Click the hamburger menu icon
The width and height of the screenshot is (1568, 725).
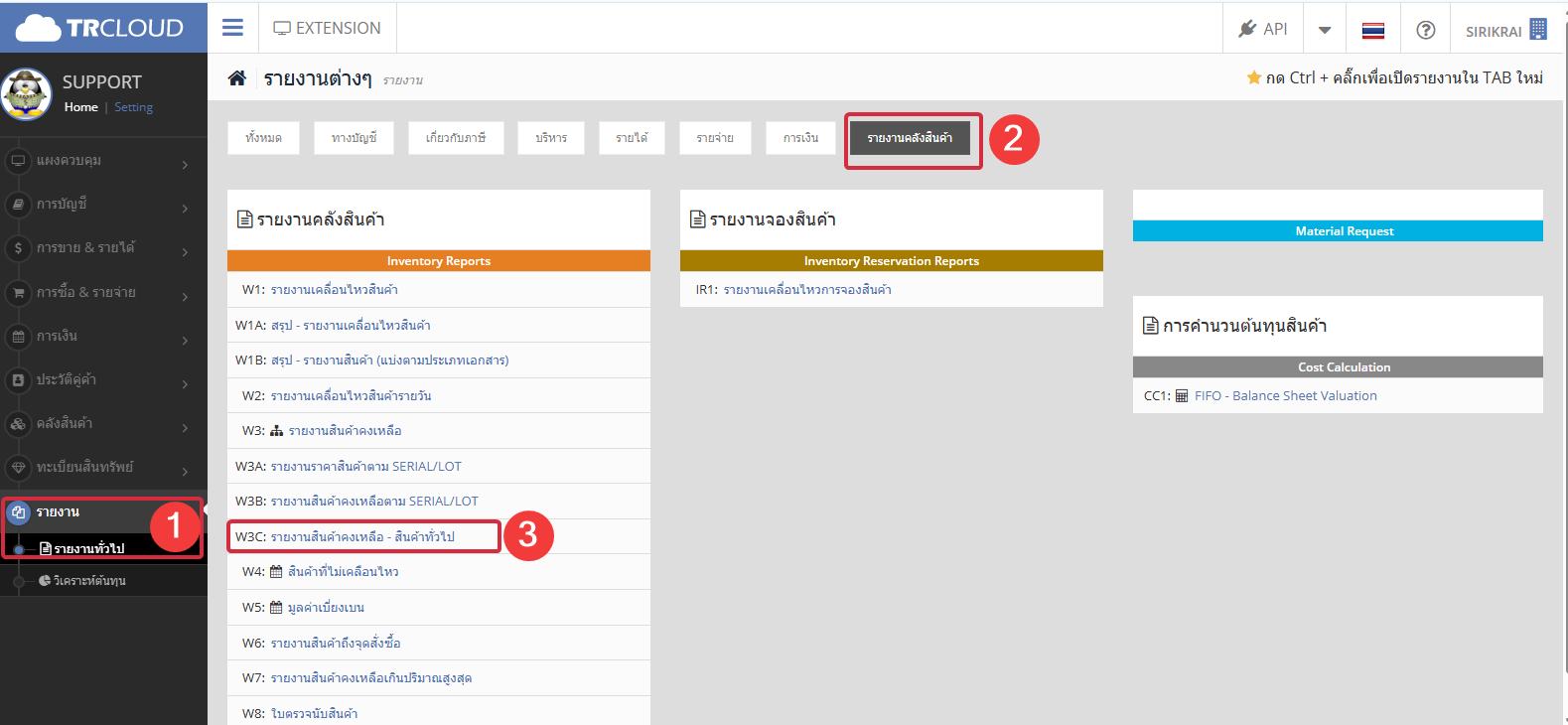pyautogui.click(x=232, y=28)
